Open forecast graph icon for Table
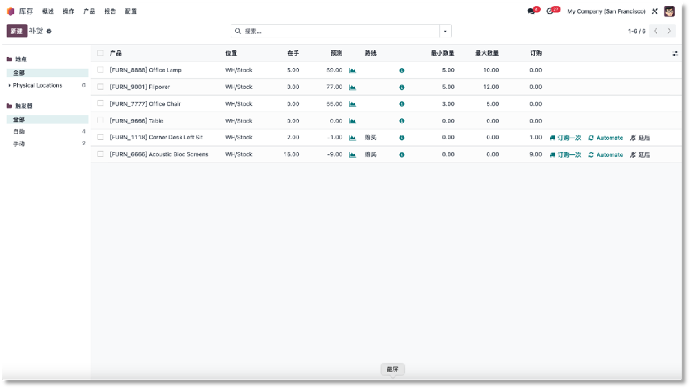Screen dimensions: 690x389 352,121
